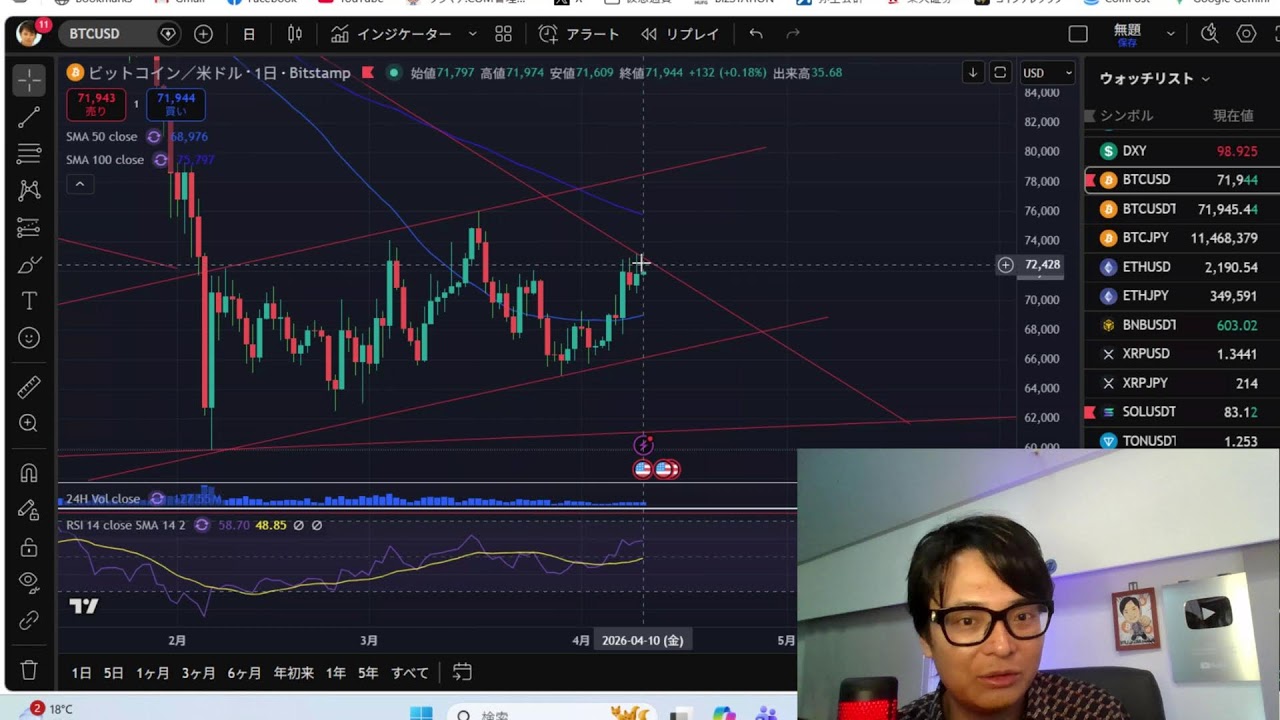
Task: Select ETHUSD in the watchlist
Action: click(1146, 267)
